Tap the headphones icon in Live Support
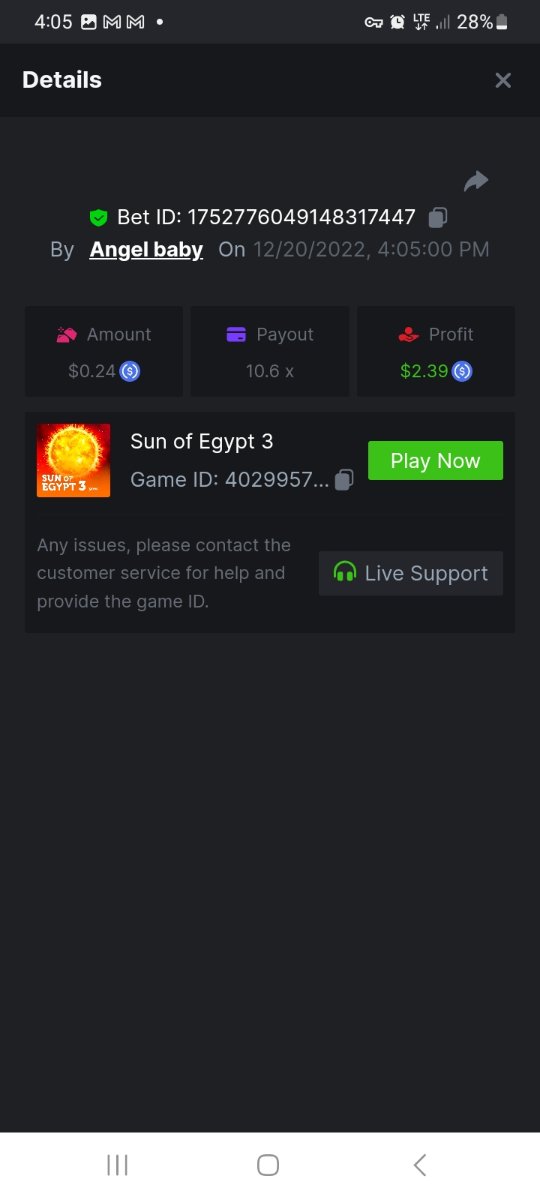 345,573
